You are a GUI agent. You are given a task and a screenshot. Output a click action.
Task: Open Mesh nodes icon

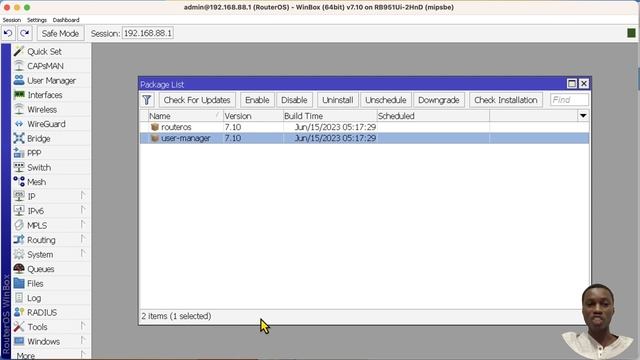click(19, 182)
